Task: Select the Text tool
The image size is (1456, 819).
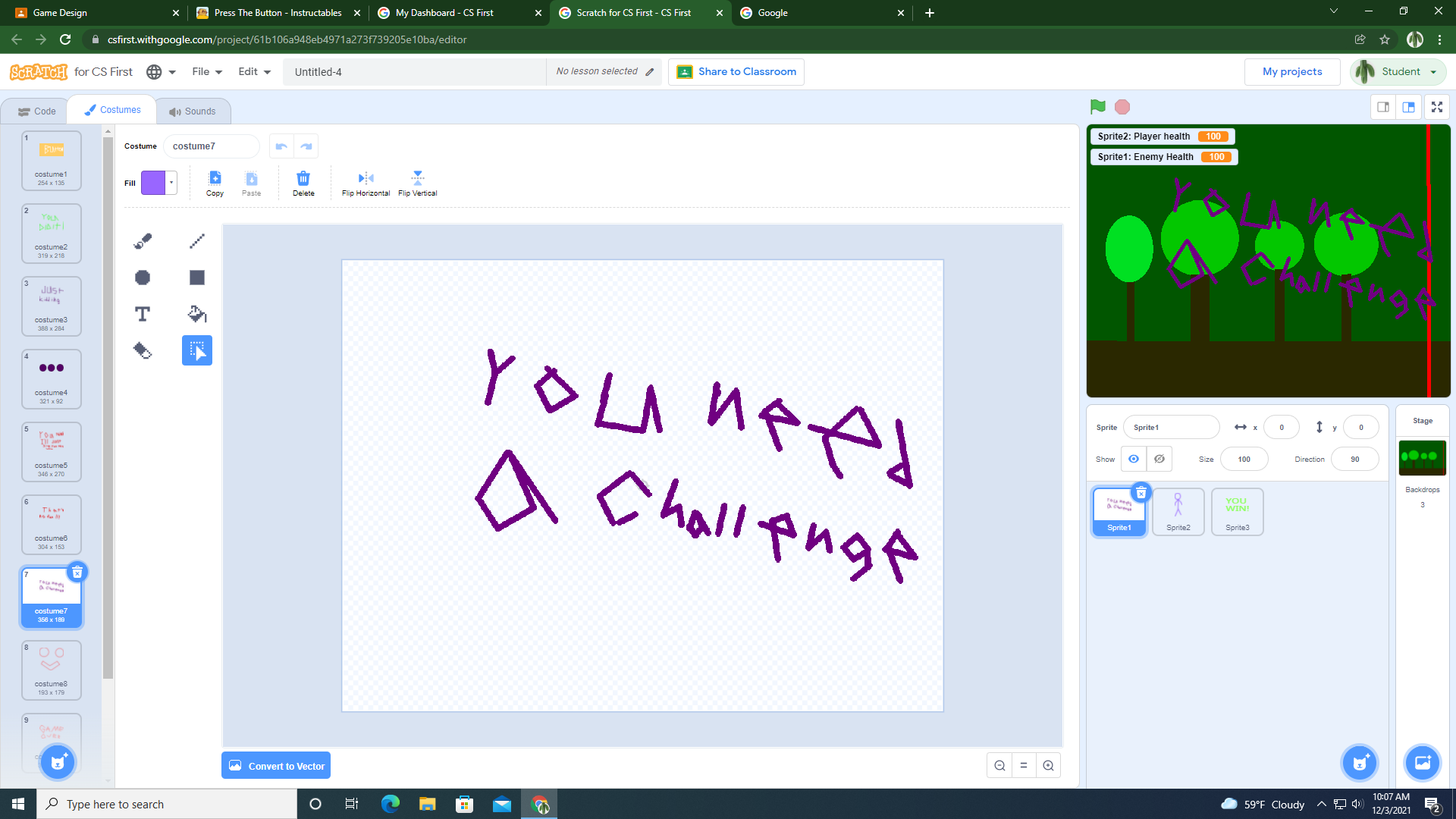Action: 143,313
